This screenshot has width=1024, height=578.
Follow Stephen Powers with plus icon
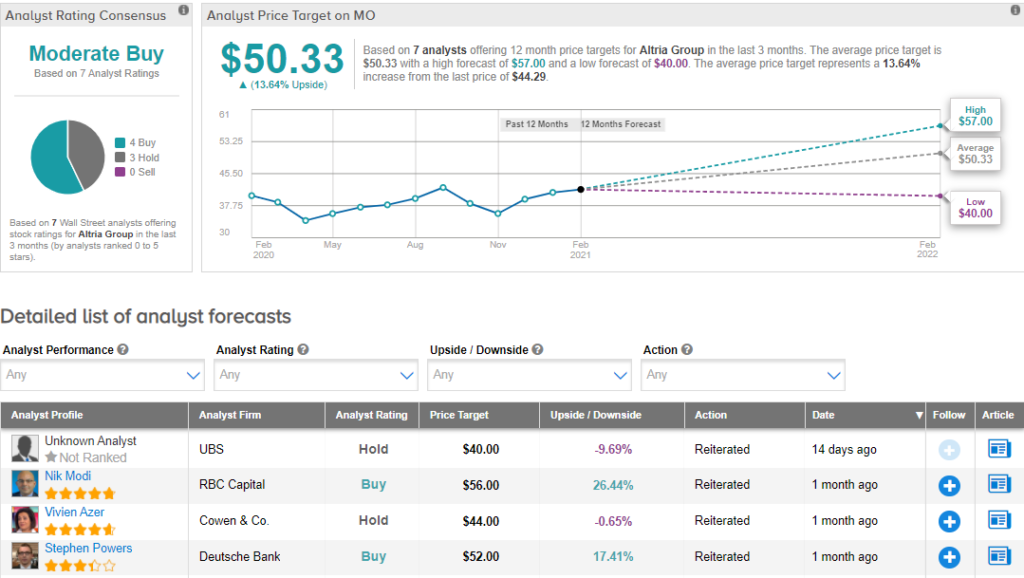(x=949, y=557)
